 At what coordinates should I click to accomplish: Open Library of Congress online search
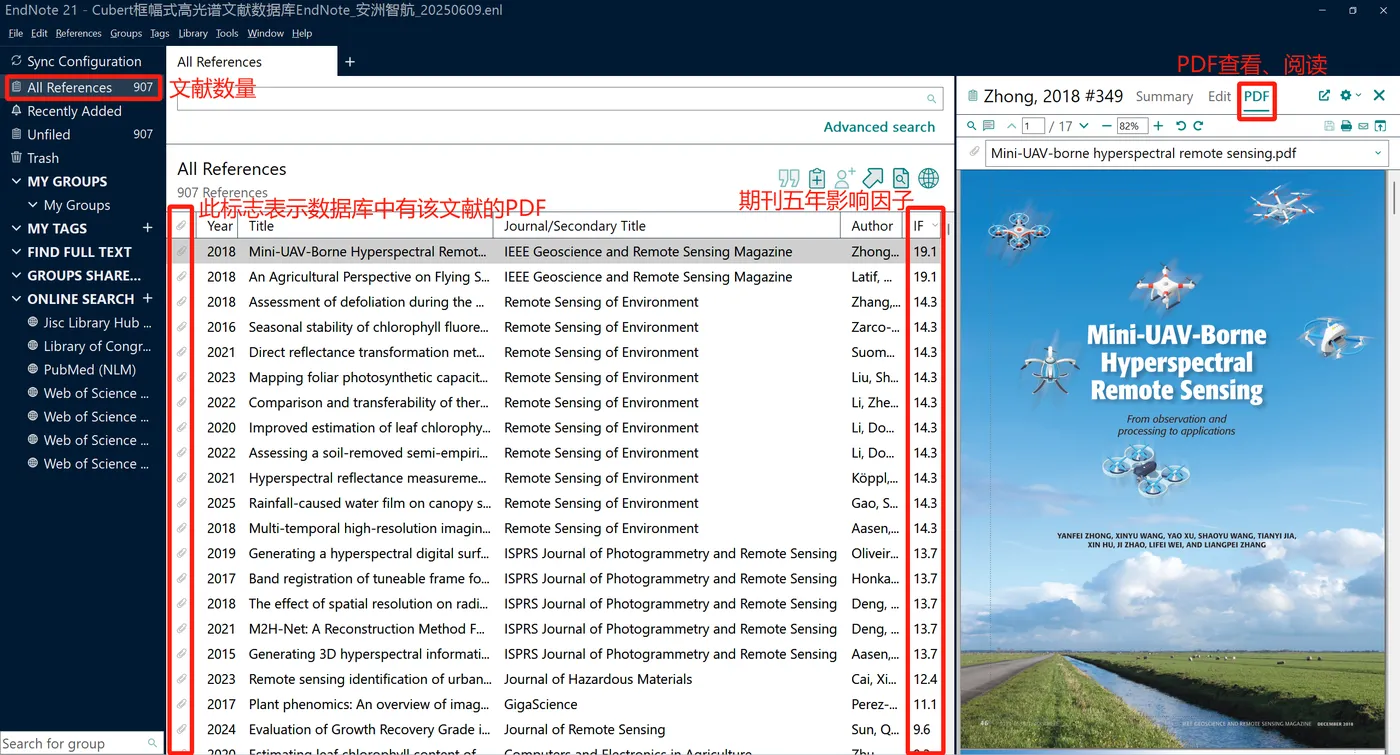coord(90,346)
